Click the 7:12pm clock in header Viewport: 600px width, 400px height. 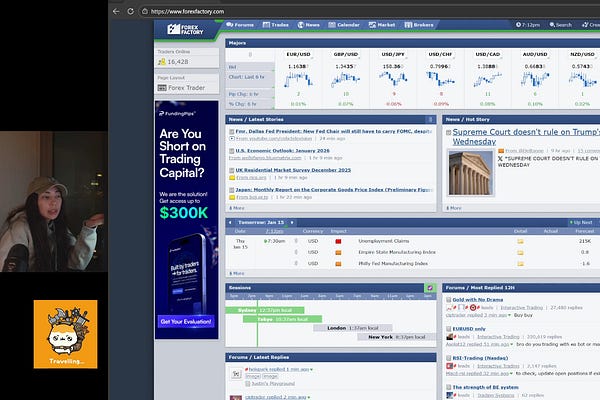pyautogui.click(x=528, y=25)
